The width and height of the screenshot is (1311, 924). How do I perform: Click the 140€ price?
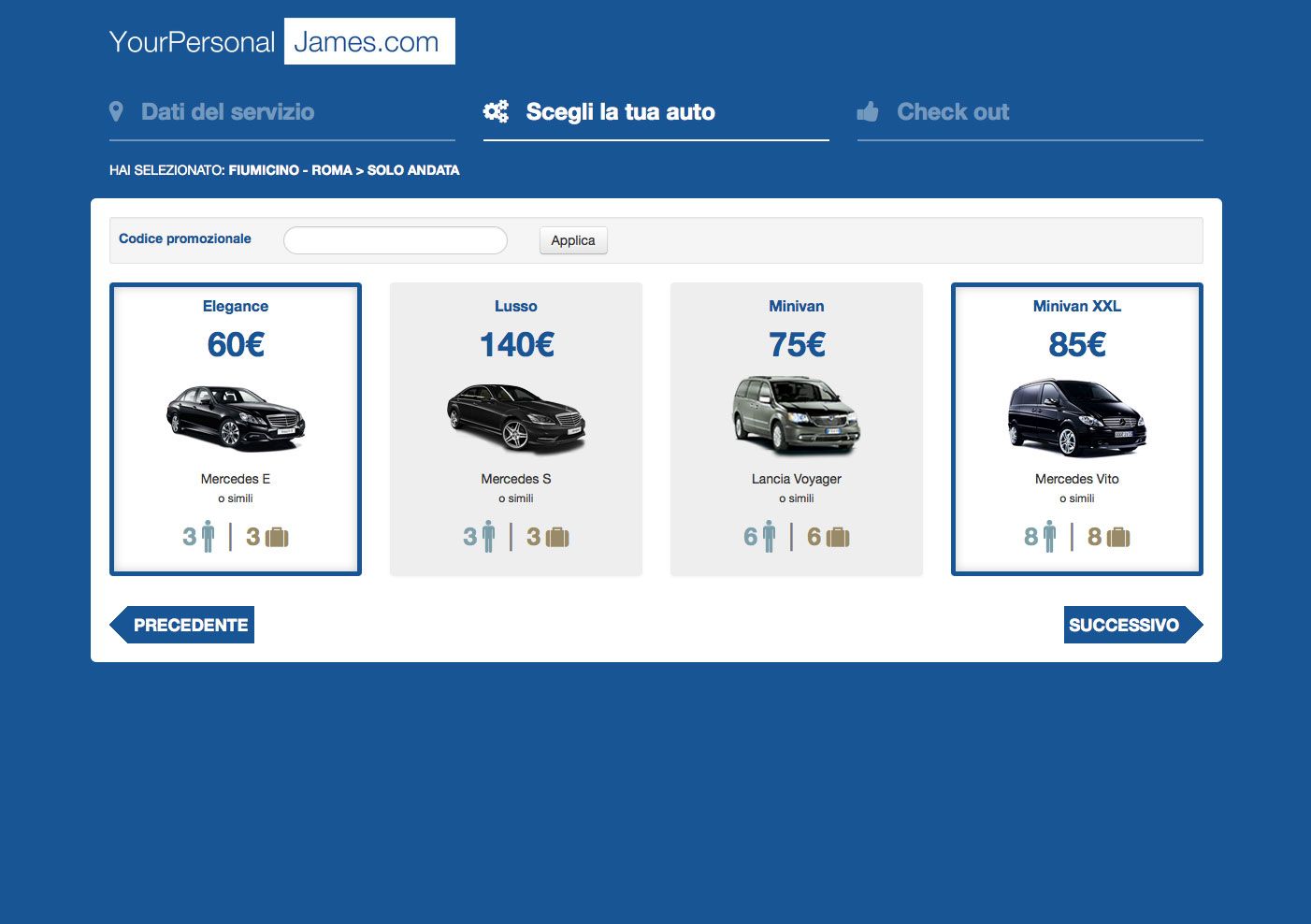[x=516, y=344]
